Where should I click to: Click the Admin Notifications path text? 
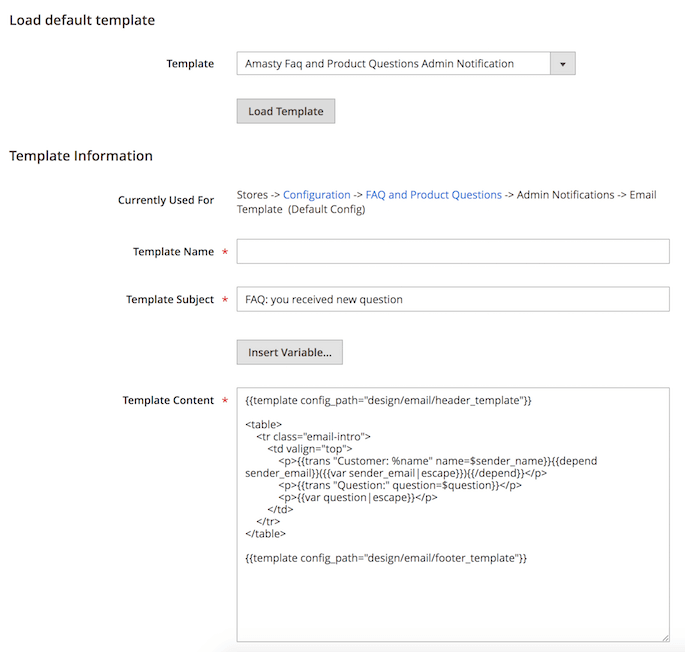566,195
